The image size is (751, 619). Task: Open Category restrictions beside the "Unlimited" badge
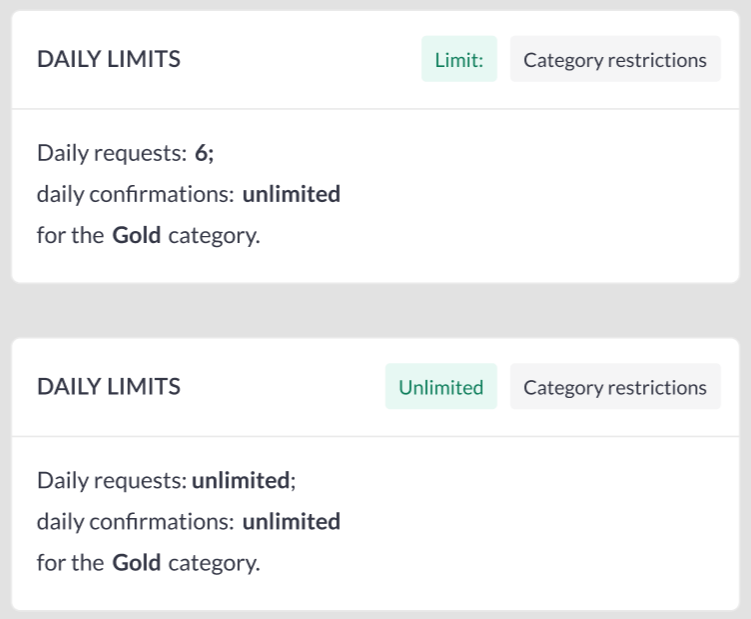pos(615,388)
